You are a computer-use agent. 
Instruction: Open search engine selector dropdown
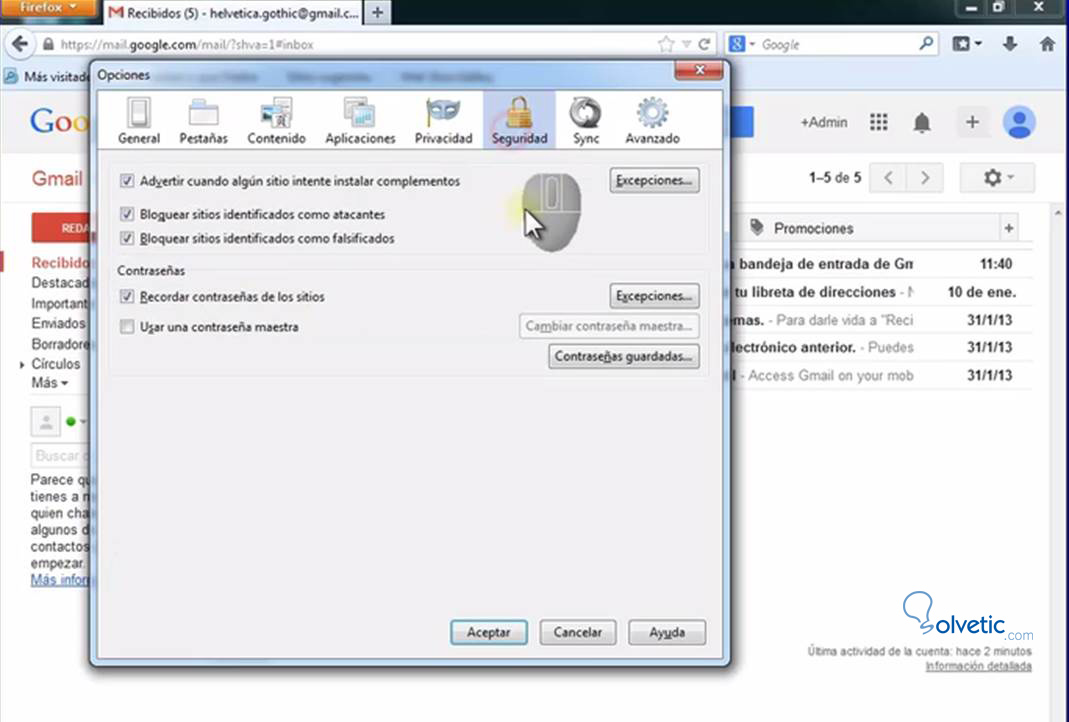click(742, 44)
